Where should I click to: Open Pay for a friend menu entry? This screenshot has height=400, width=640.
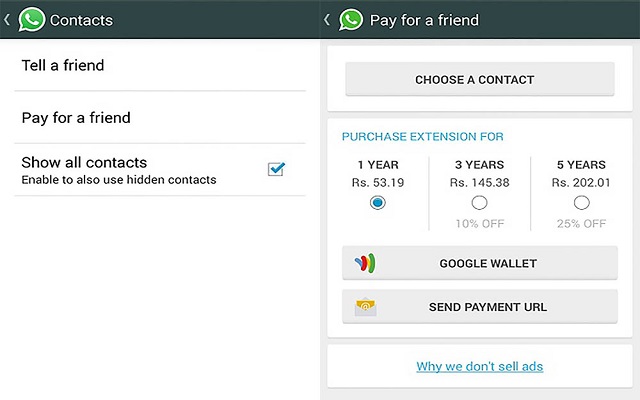160,118
